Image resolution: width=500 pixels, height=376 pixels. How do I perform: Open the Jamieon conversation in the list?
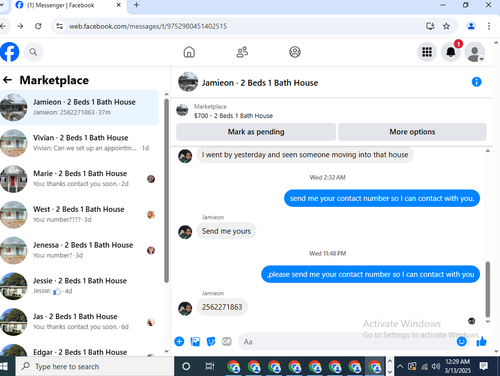coord(79,107)
